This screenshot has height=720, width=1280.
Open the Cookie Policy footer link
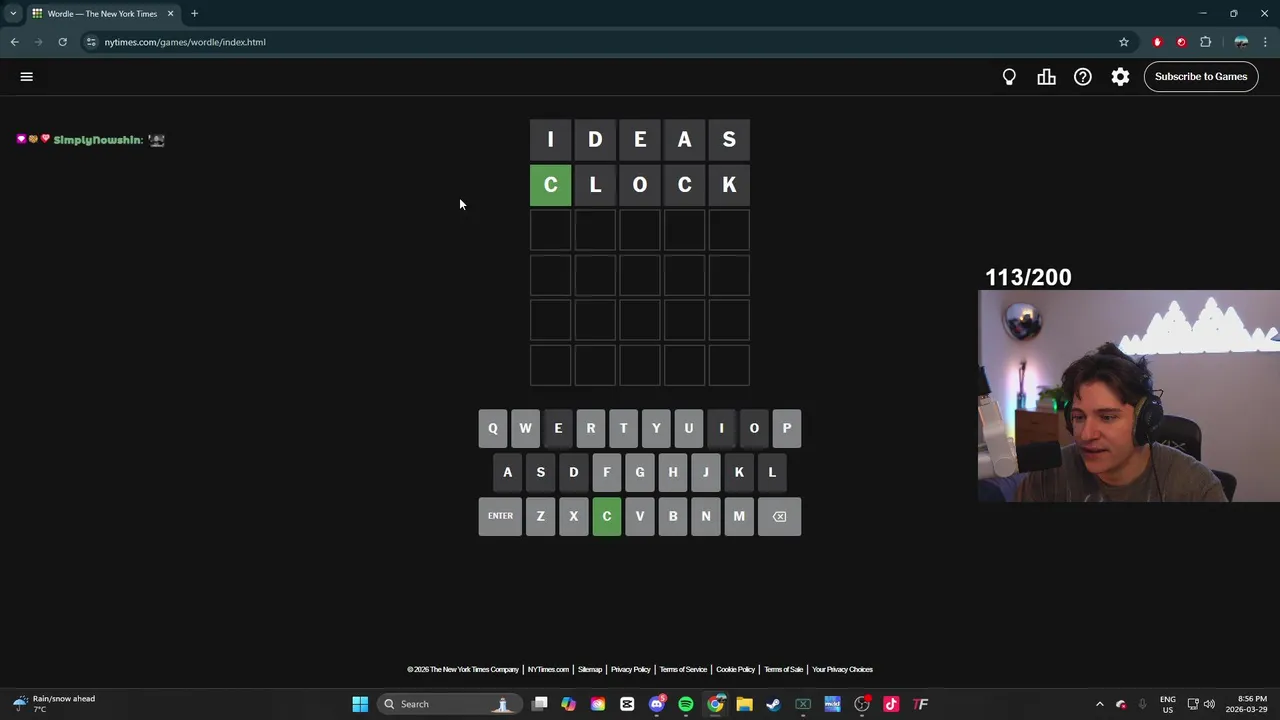[736, 669]
